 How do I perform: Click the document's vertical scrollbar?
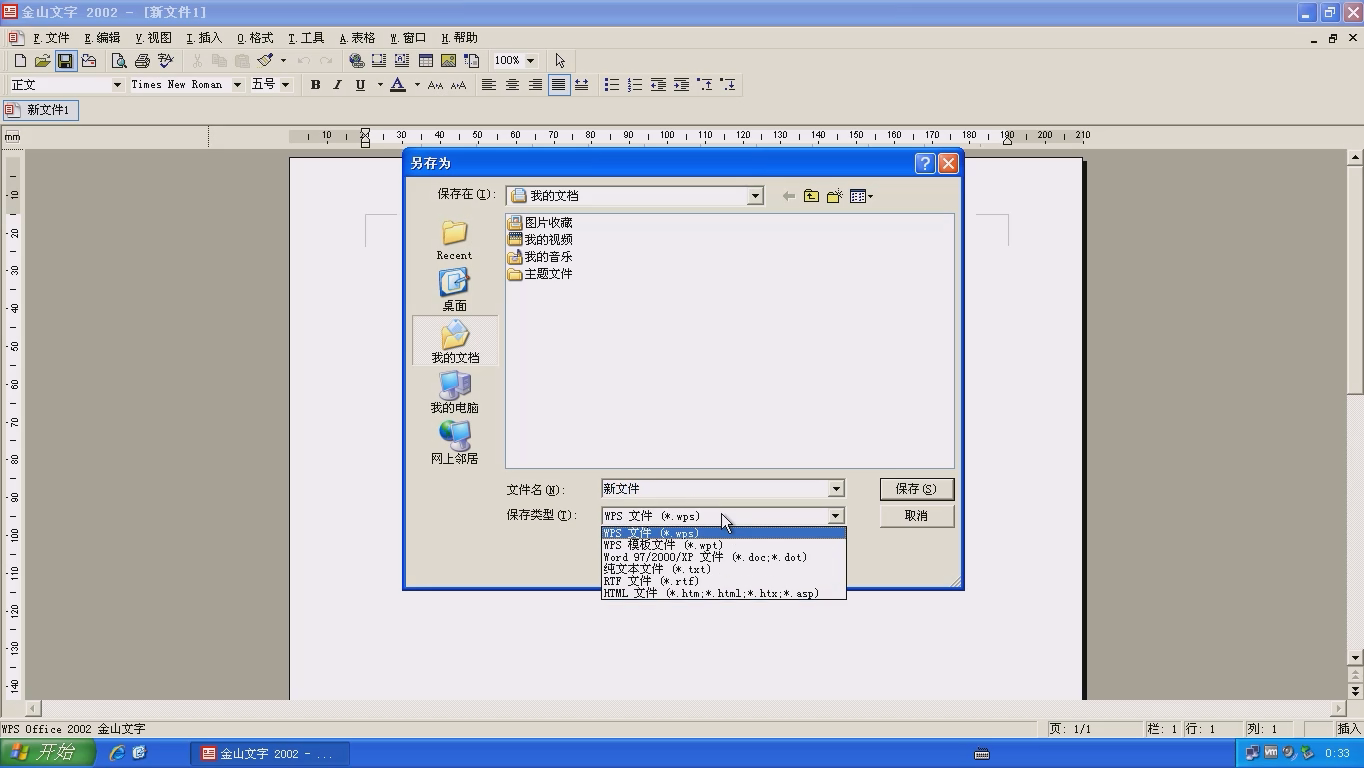tap(1355, 407)
